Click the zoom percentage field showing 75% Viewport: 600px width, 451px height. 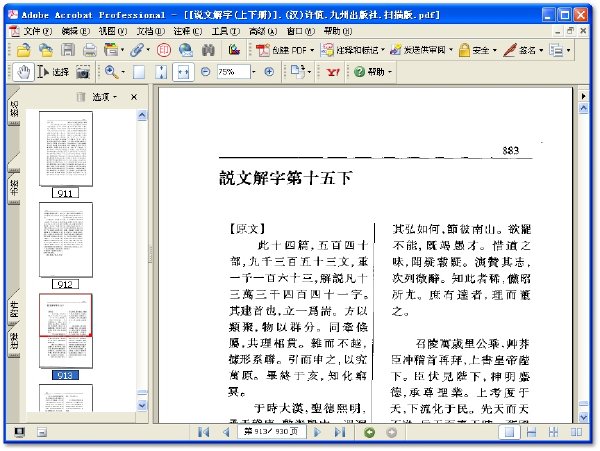click(233, 72)
